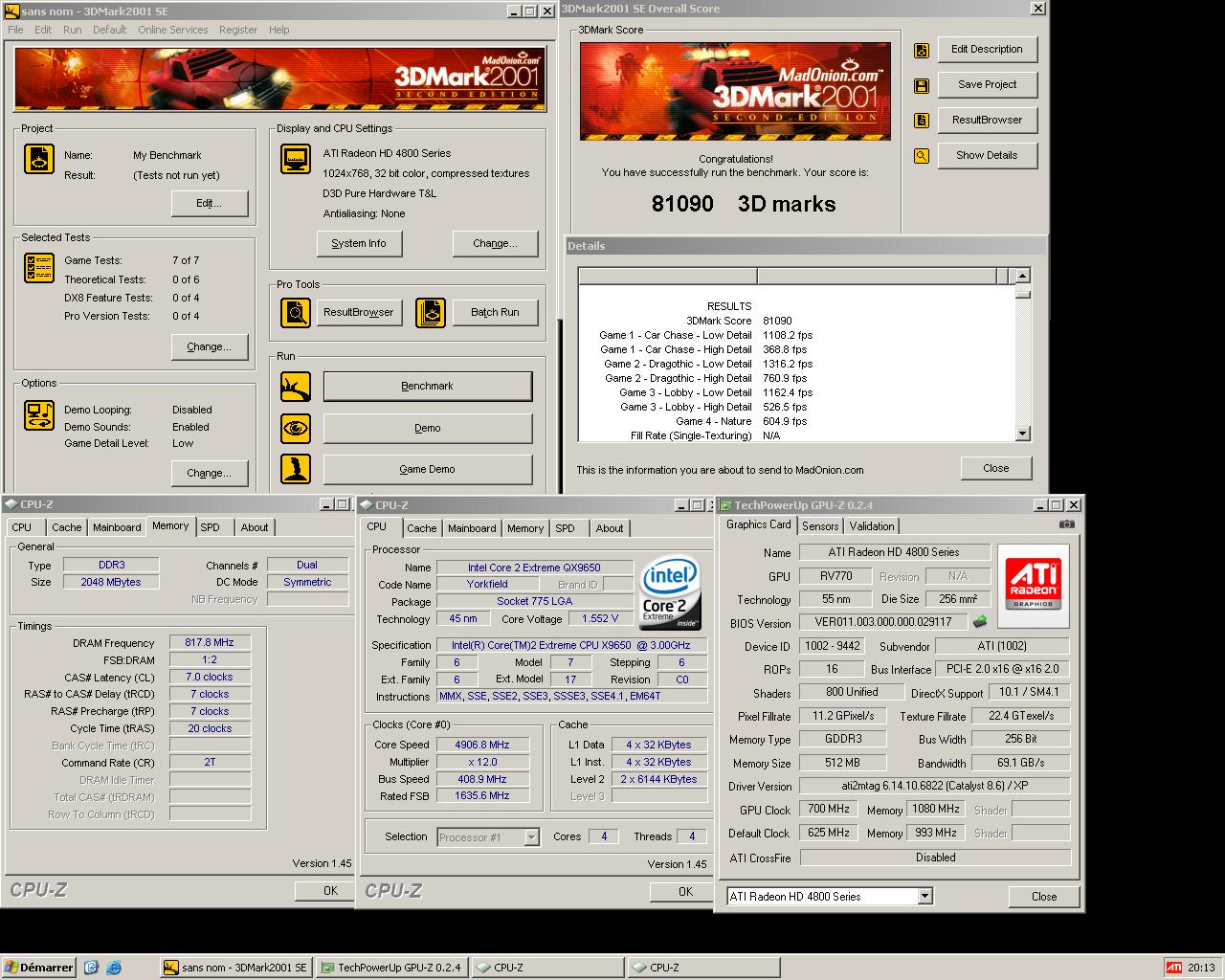Click the Batch Run icon in Pro Tools
The width and height of the screenshot is (1225, 980).
click(x=432, y=313)
